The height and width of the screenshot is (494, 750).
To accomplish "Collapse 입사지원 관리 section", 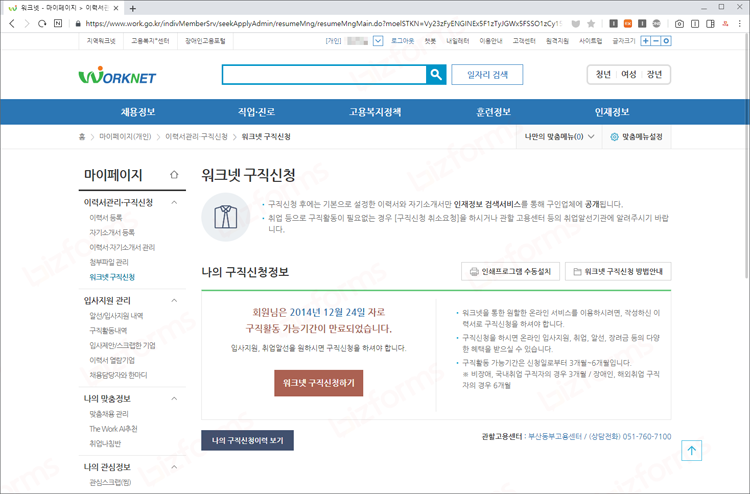I will click(x=174, y=301).
